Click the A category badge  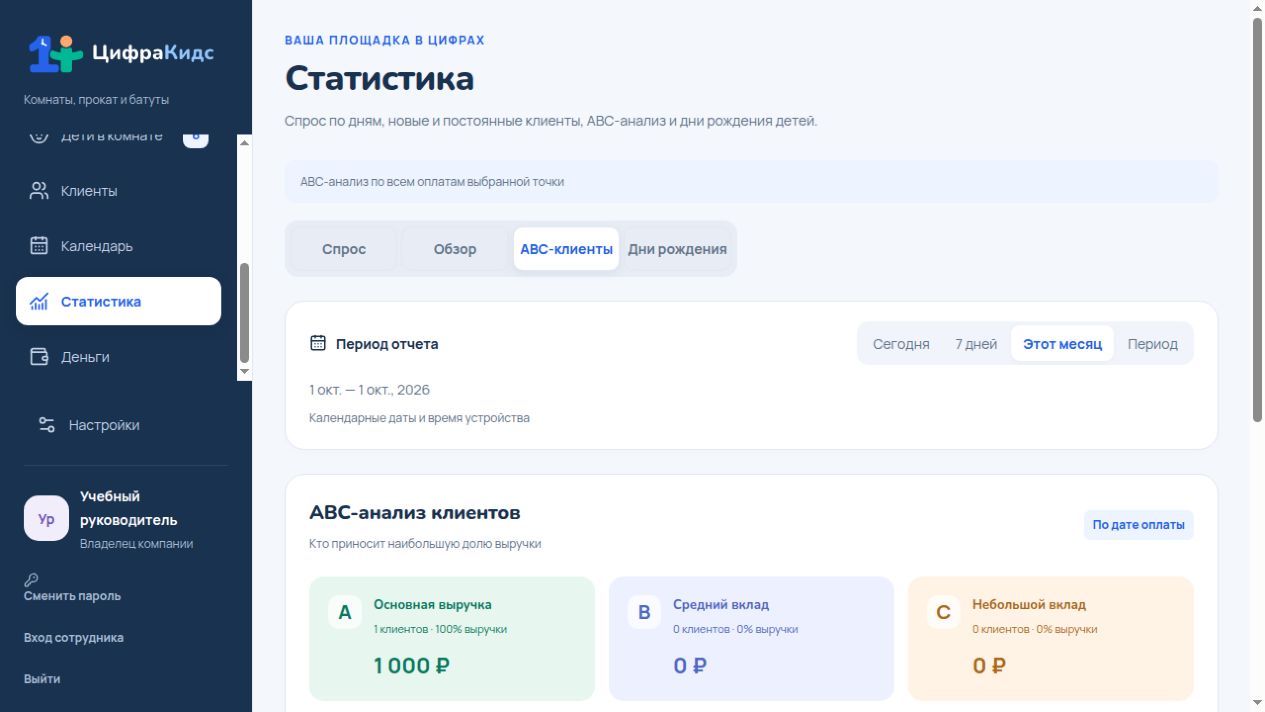coord(345,613)
